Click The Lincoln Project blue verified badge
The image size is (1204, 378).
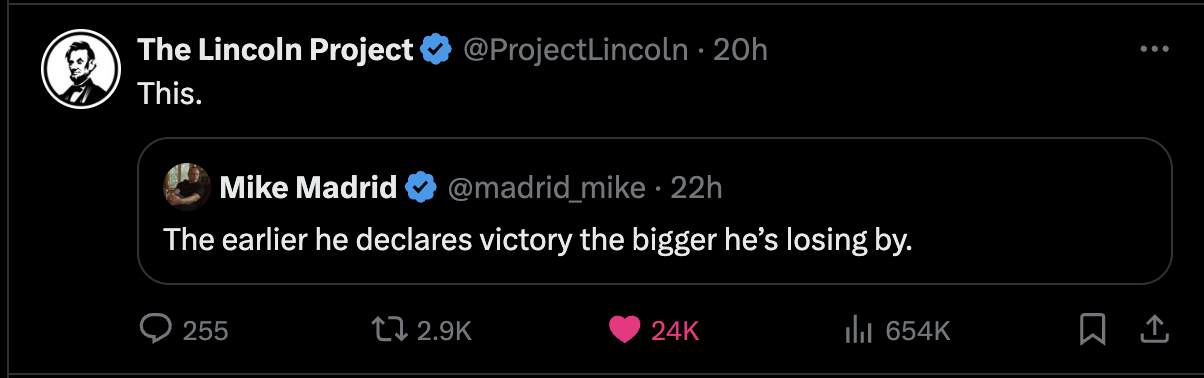[x=435, y=49]
